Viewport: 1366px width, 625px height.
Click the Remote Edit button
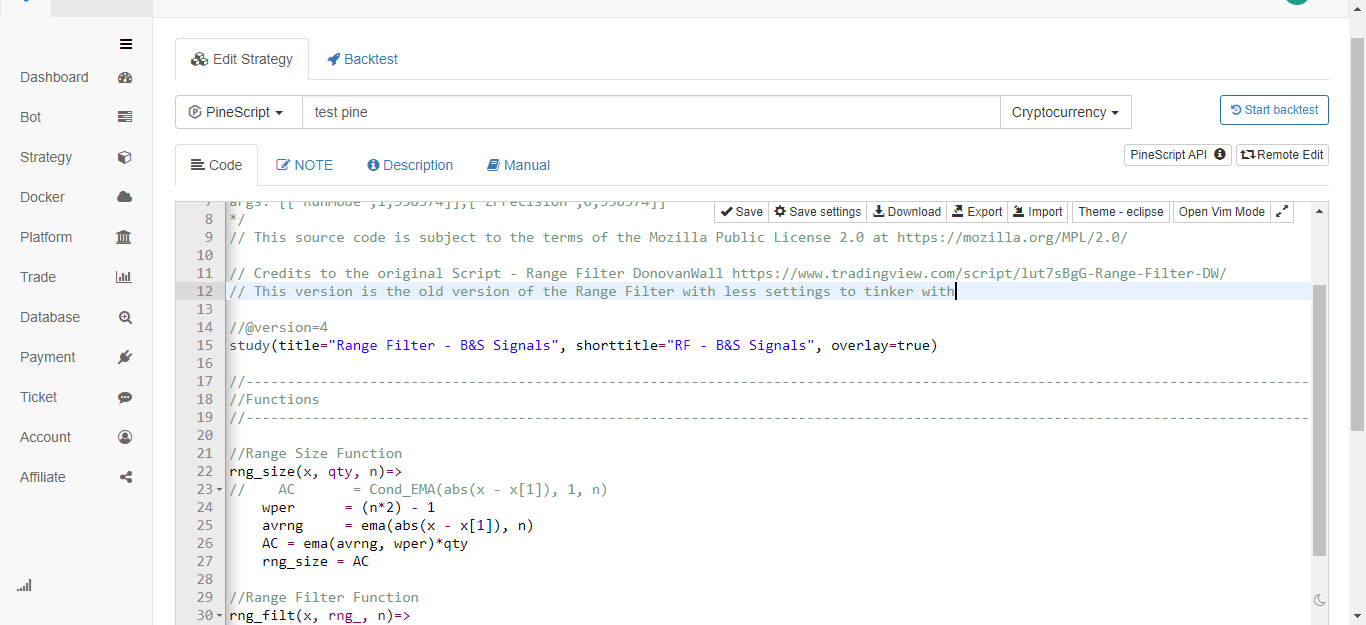pos(1282,155)
